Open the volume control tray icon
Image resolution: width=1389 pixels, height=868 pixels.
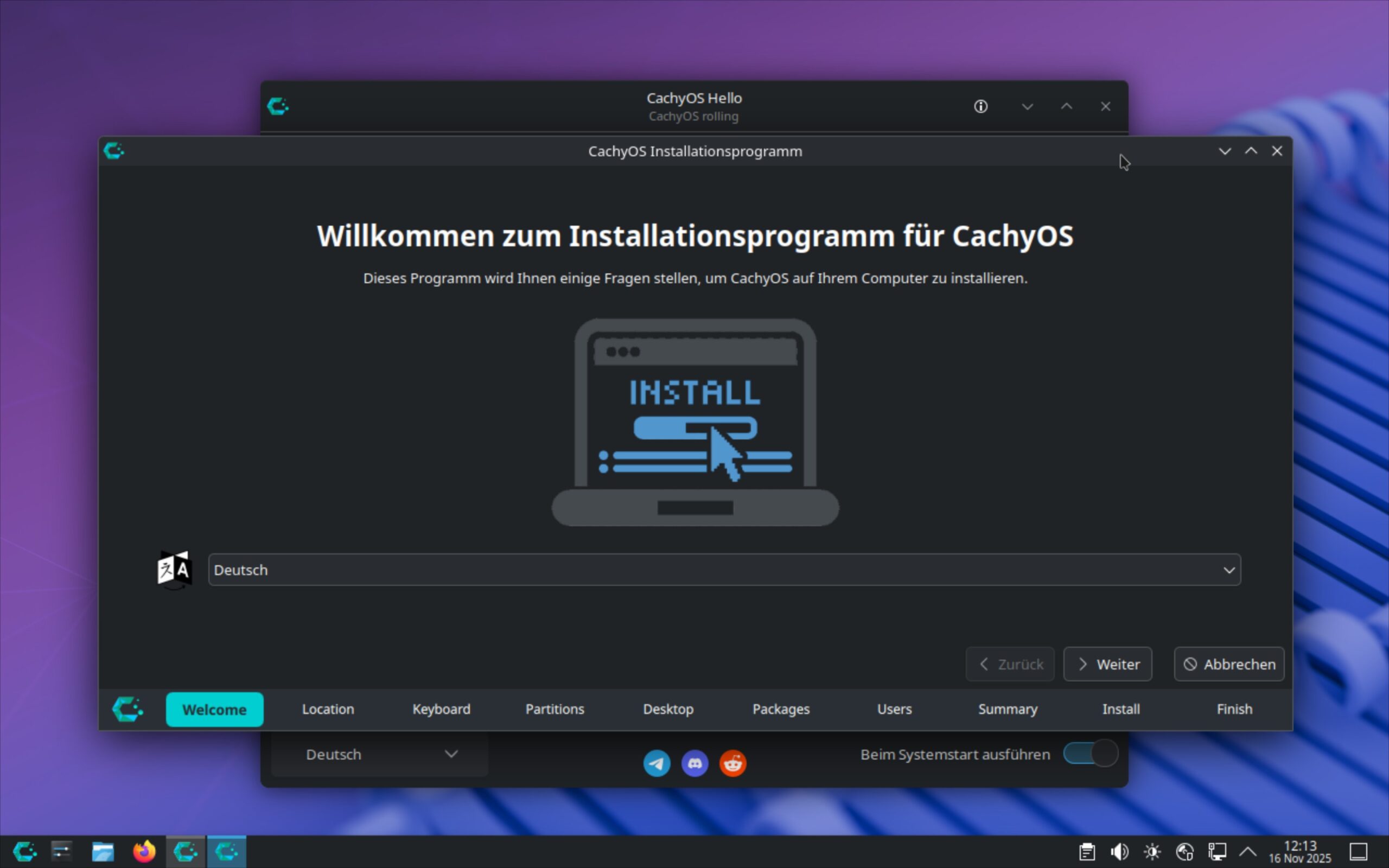pos(1119,851)
